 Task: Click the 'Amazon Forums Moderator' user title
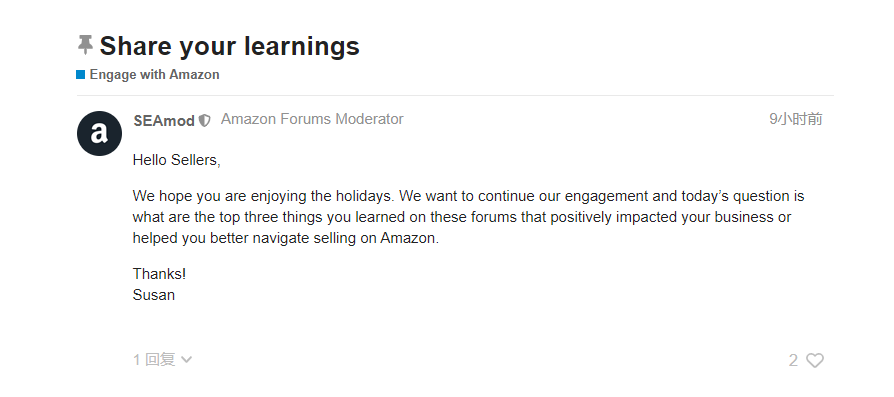tap(312, 119)
